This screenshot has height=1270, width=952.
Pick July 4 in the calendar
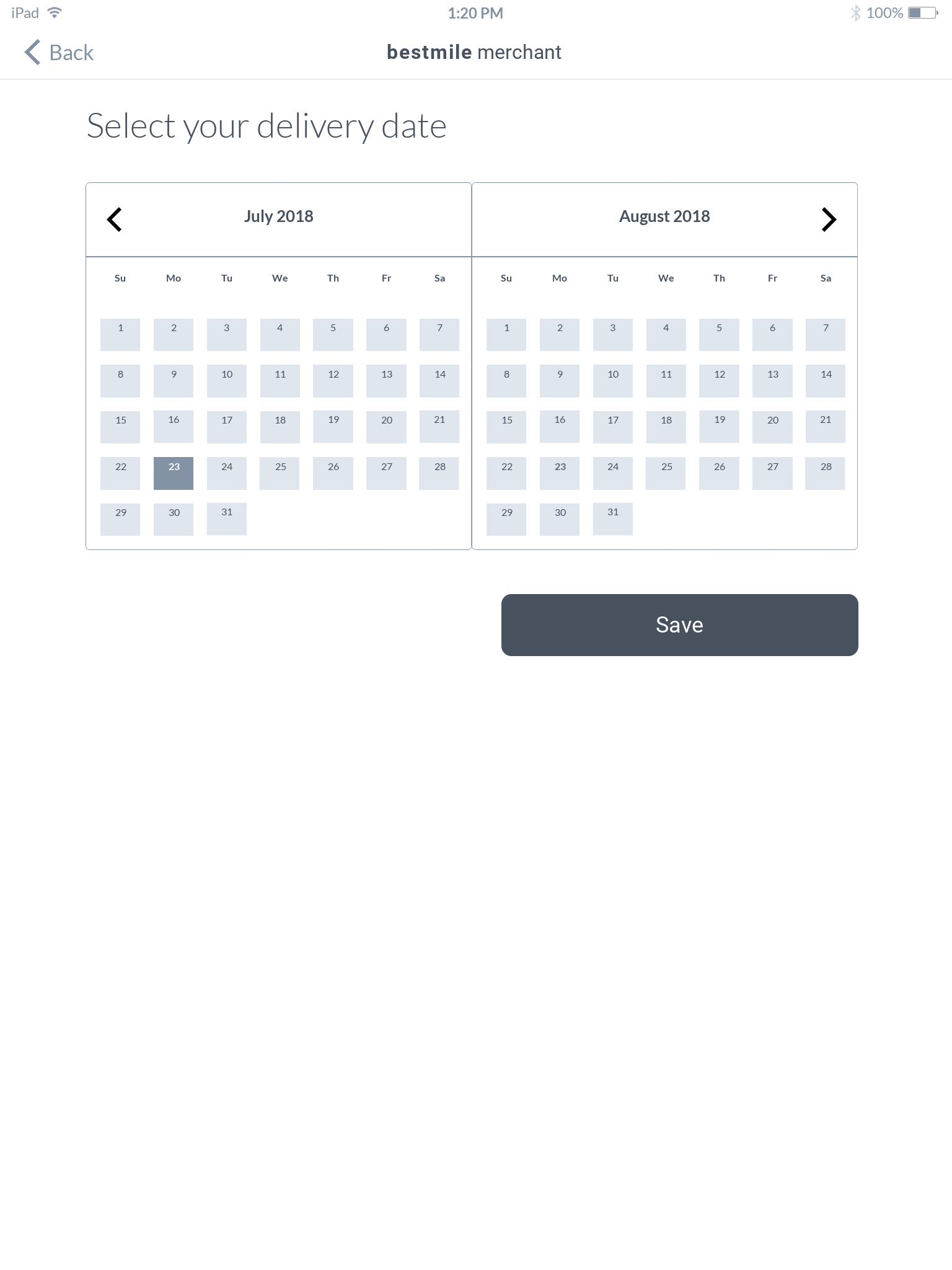(280, 335)
